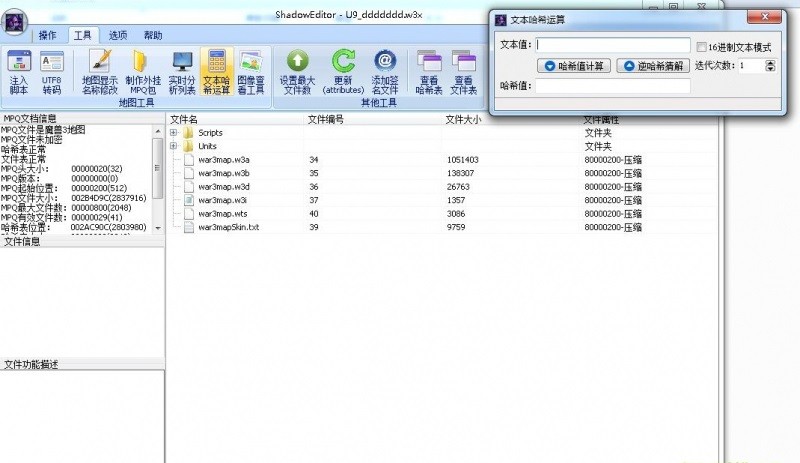Image resolution: width=800 pixels, height=463 pixels.
Task: Select Units folder icon
Action: pos(188,146)
